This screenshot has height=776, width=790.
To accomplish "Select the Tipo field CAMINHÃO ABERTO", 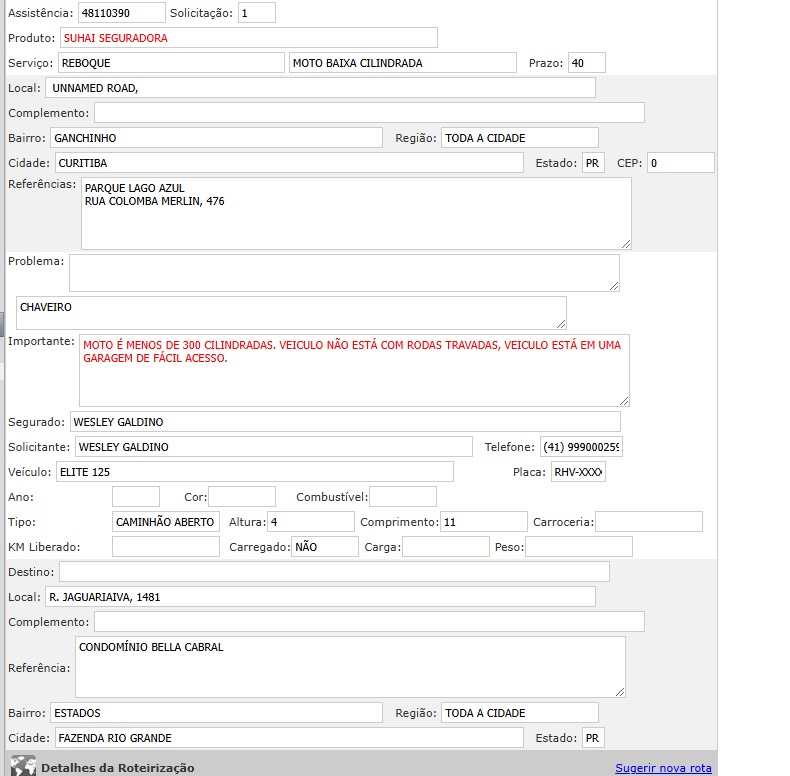I will [165, 522].
